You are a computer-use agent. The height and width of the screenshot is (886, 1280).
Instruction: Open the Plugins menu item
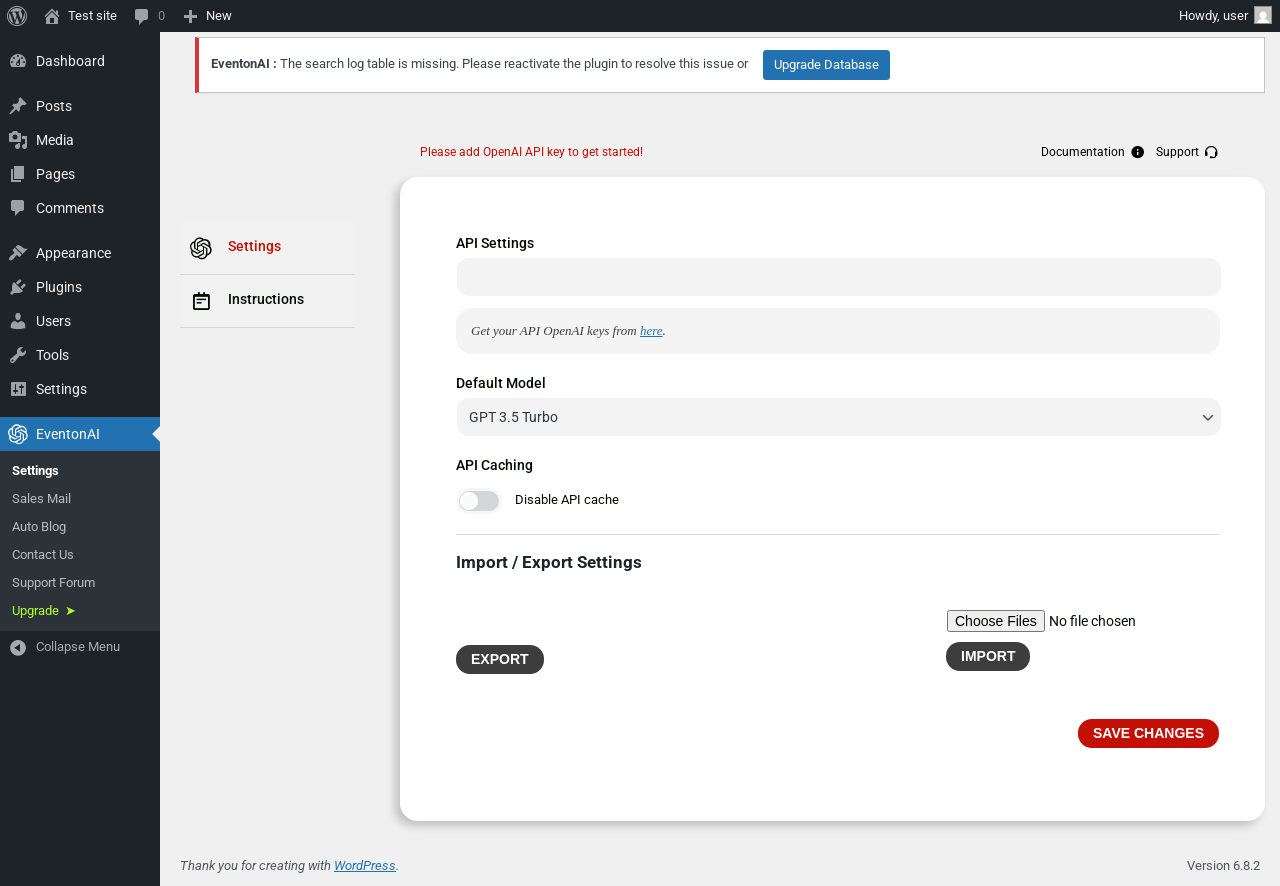click(x=80, y=287)
